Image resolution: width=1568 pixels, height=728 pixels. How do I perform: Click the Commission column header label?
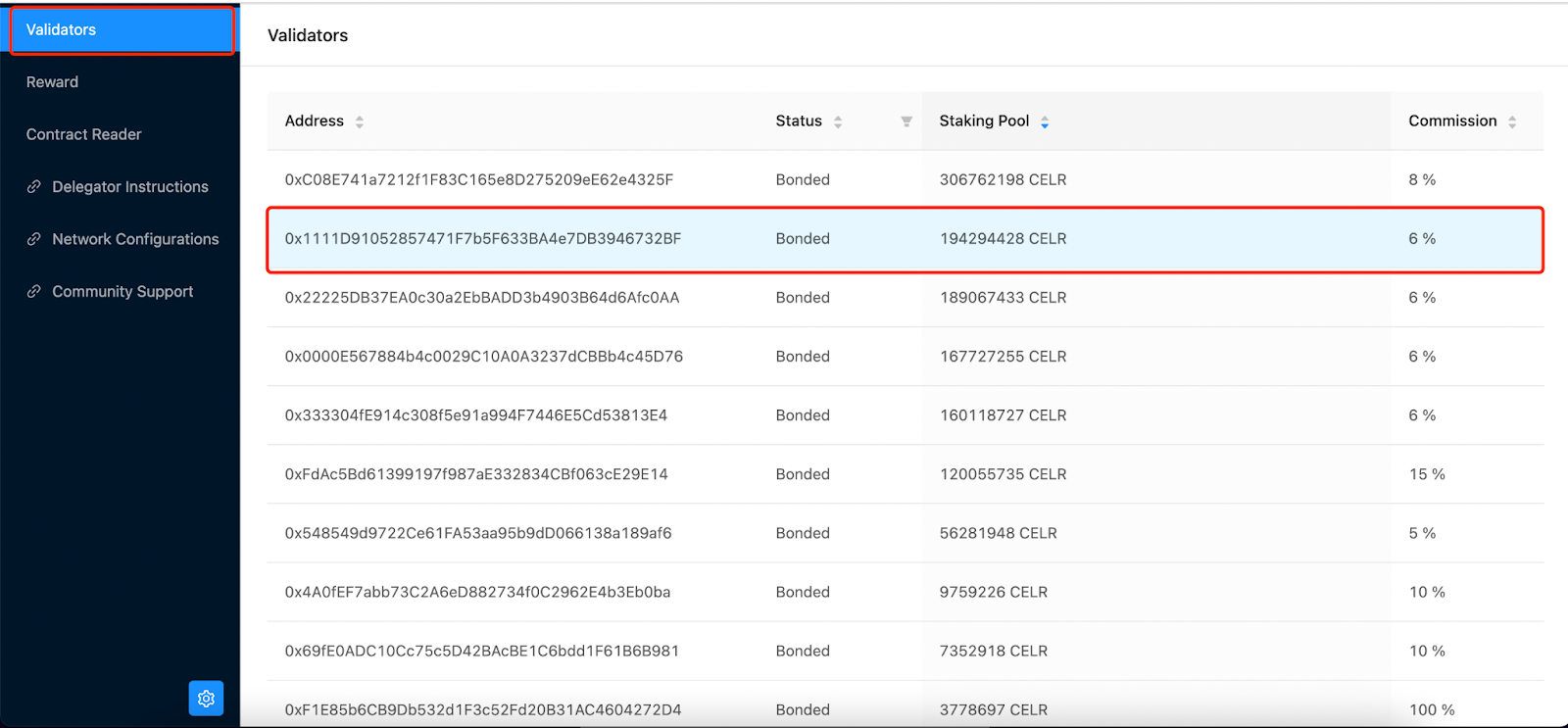1452,121
